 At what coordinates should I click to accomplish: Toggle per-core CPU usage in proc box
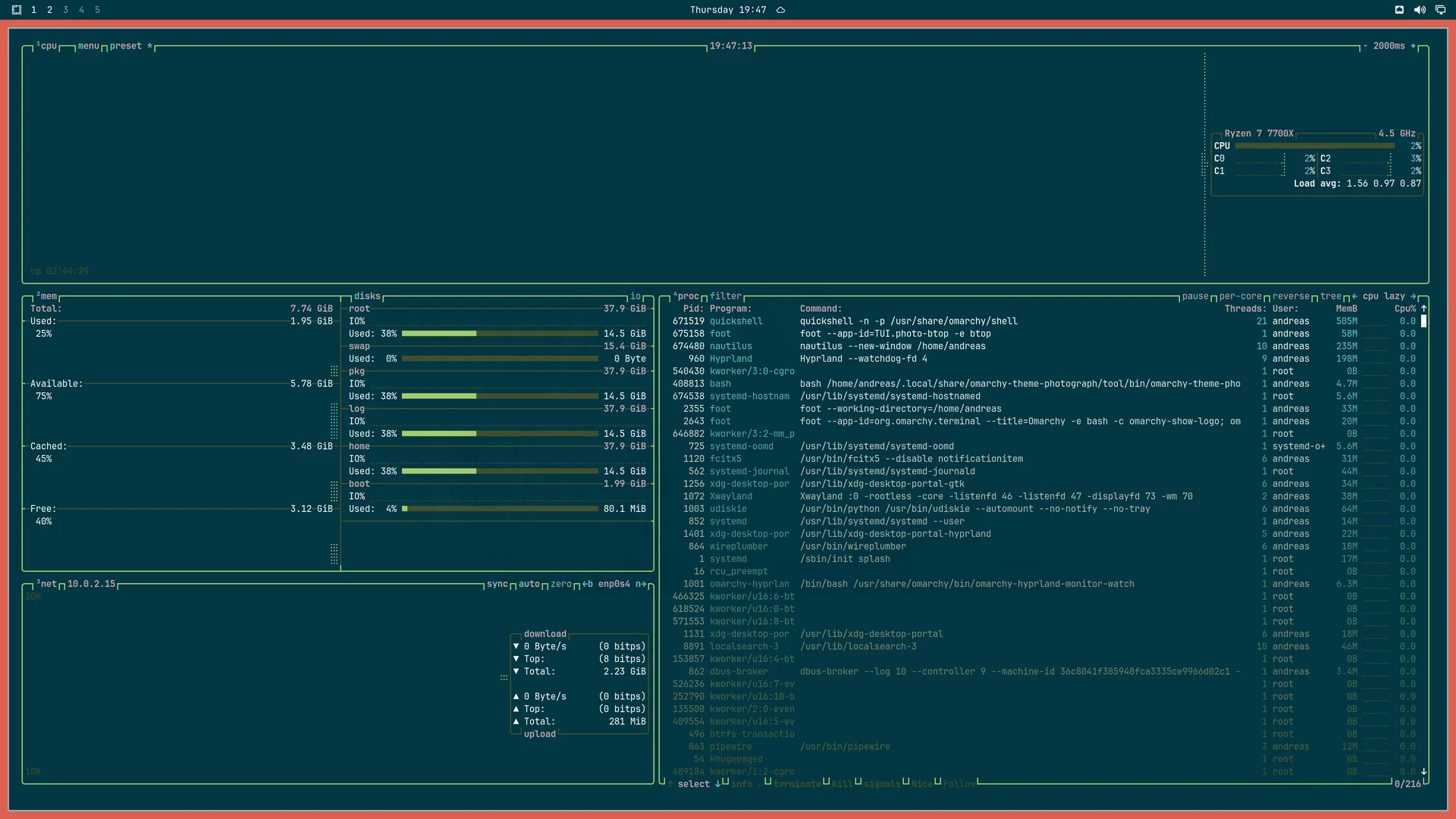(x=1241, y=297)
